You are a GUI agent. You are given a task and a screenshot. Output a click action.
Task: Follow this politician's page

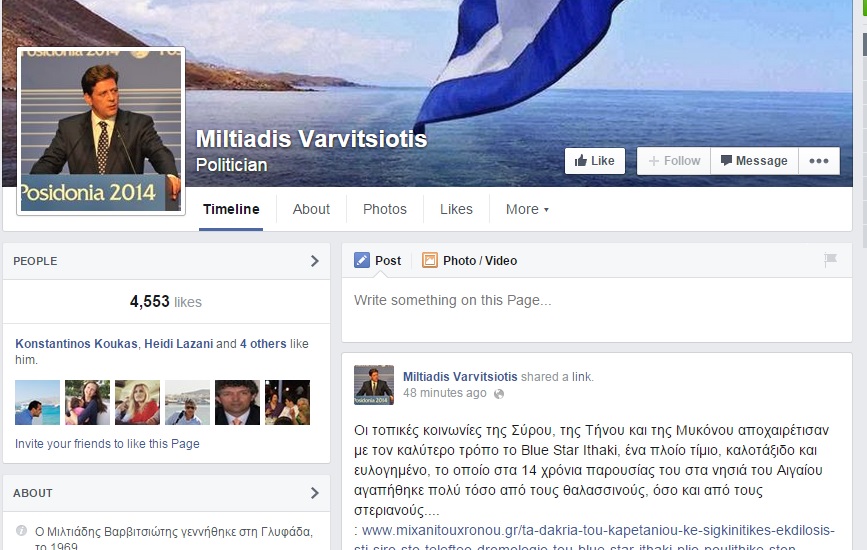tap(673, 161)
